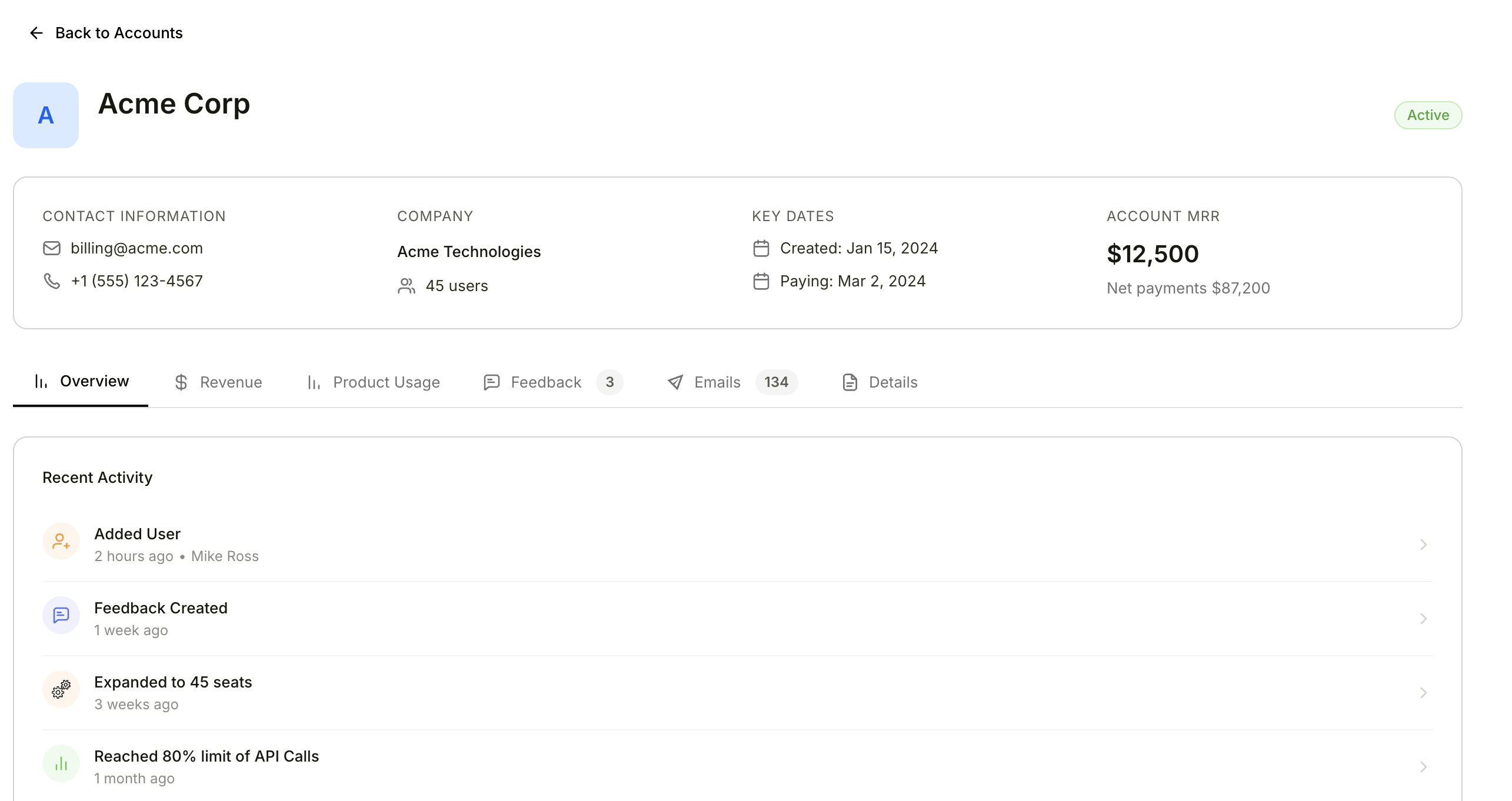The image size is (1512, 801).
Task: Open Reached 80% limit of API Calls entry
Action: (738, 766)
